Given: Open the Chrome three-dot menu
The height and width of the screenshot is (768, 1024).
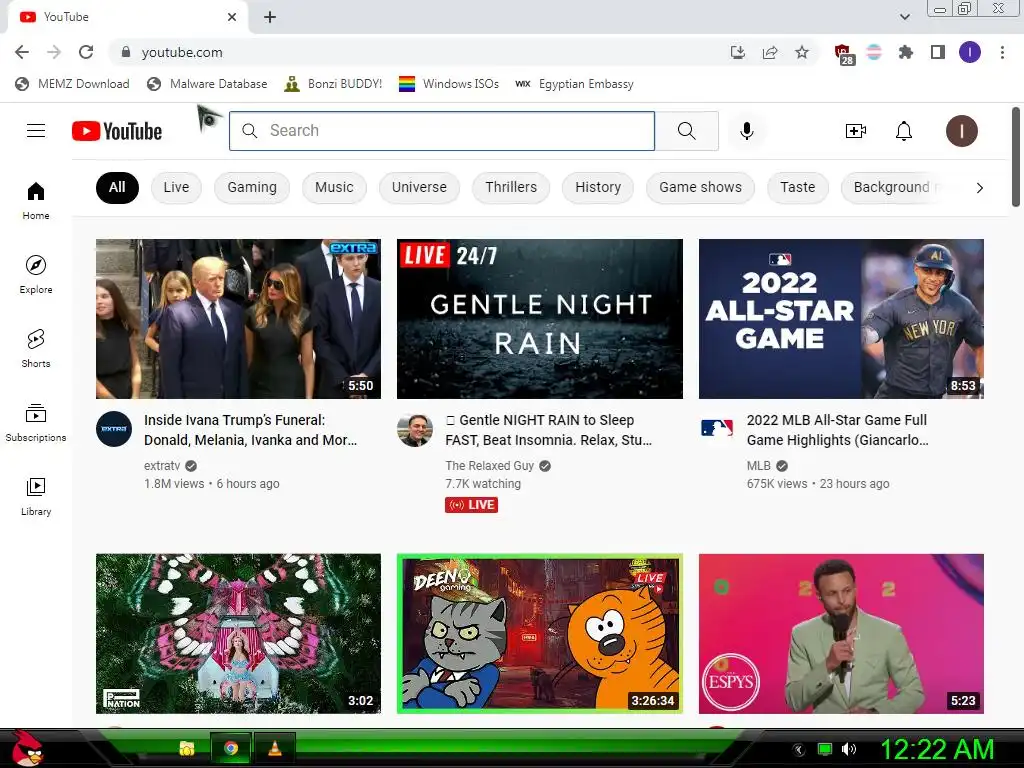Looking at the screenshot, I should [x=1002, y=52].
